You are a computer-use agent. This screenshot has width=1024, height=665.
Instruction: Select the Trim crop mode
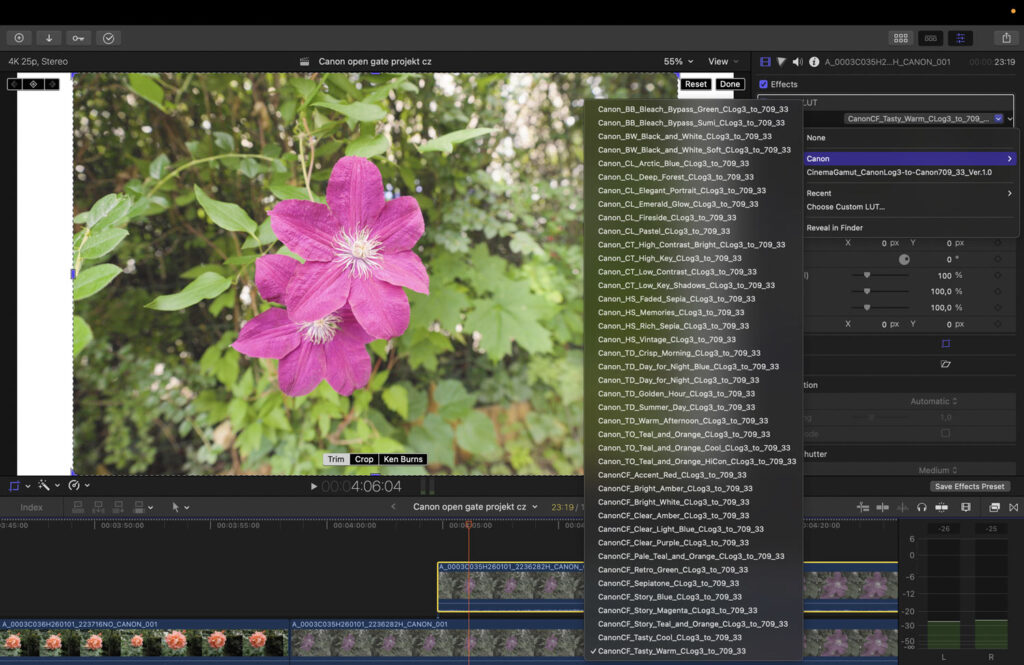[336, 459]
